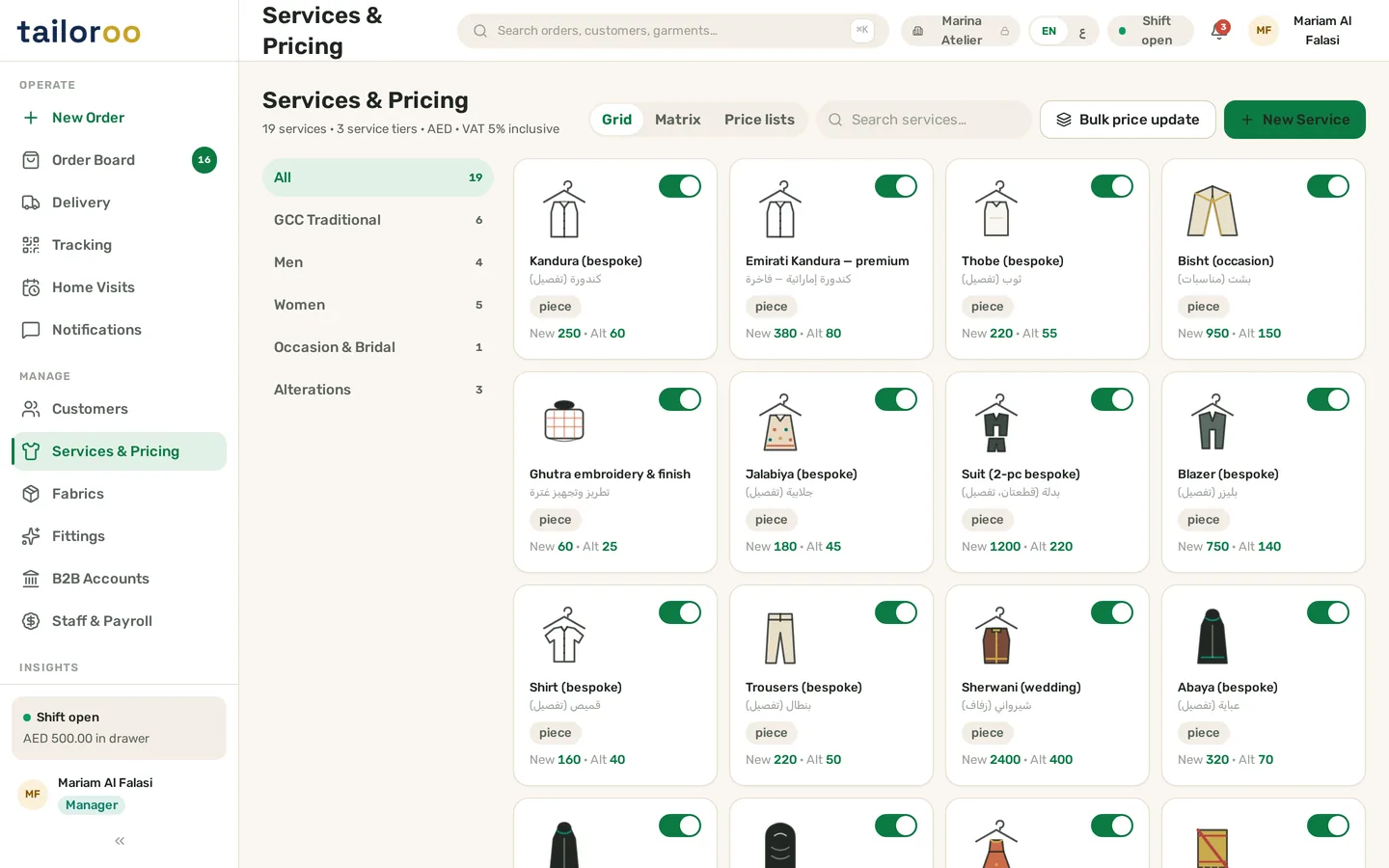Toggle the Jalabiya (bespoke) service
Image resolution: width=1389 pixels, height=868 pixels.
(x=896, y=399)
